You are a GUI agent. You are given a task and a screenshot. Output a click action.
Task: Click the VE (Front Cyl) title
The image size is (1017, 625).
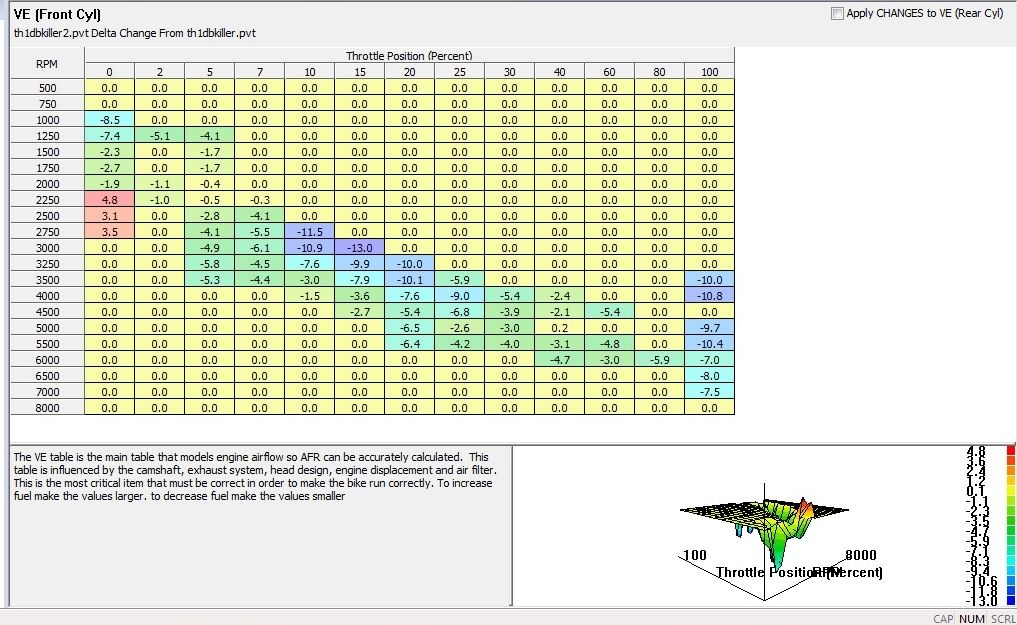tap(57, 14)
